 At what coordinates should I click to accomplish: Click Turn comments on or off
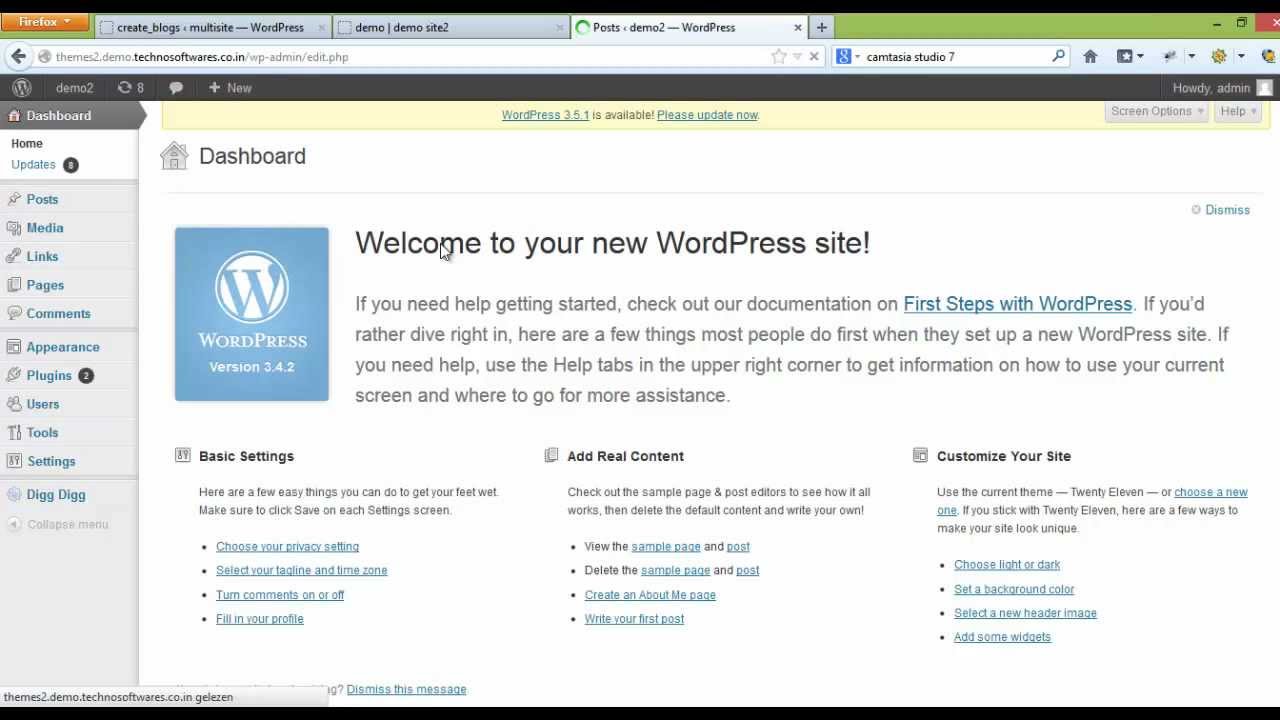[x=280, y=595]
